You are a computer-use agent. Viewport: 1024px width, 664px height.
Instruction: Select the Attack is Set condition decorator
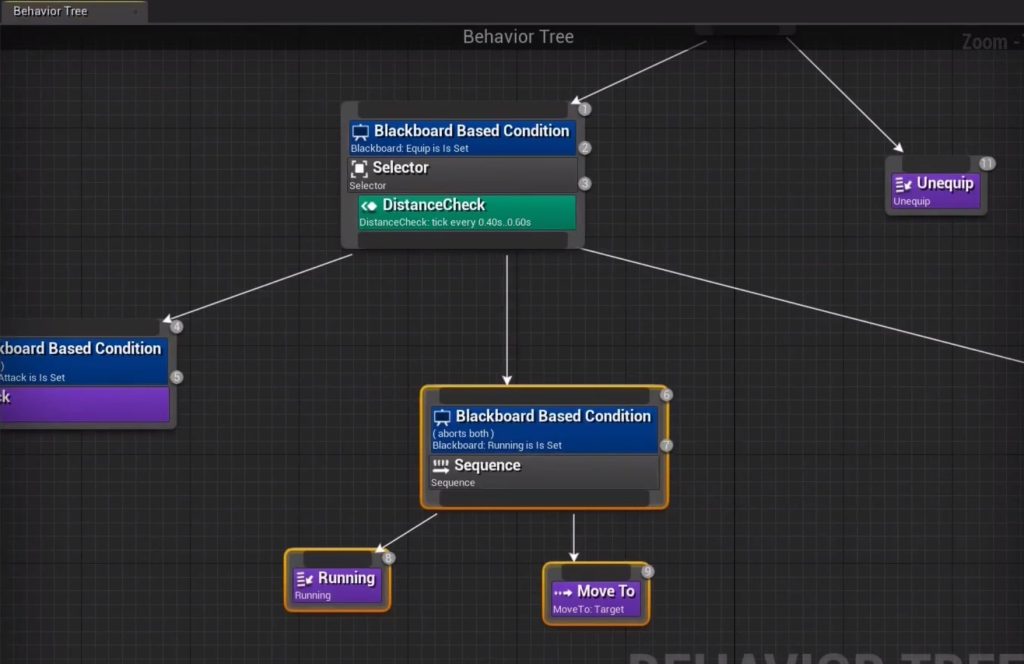click(x=84, y=360)
